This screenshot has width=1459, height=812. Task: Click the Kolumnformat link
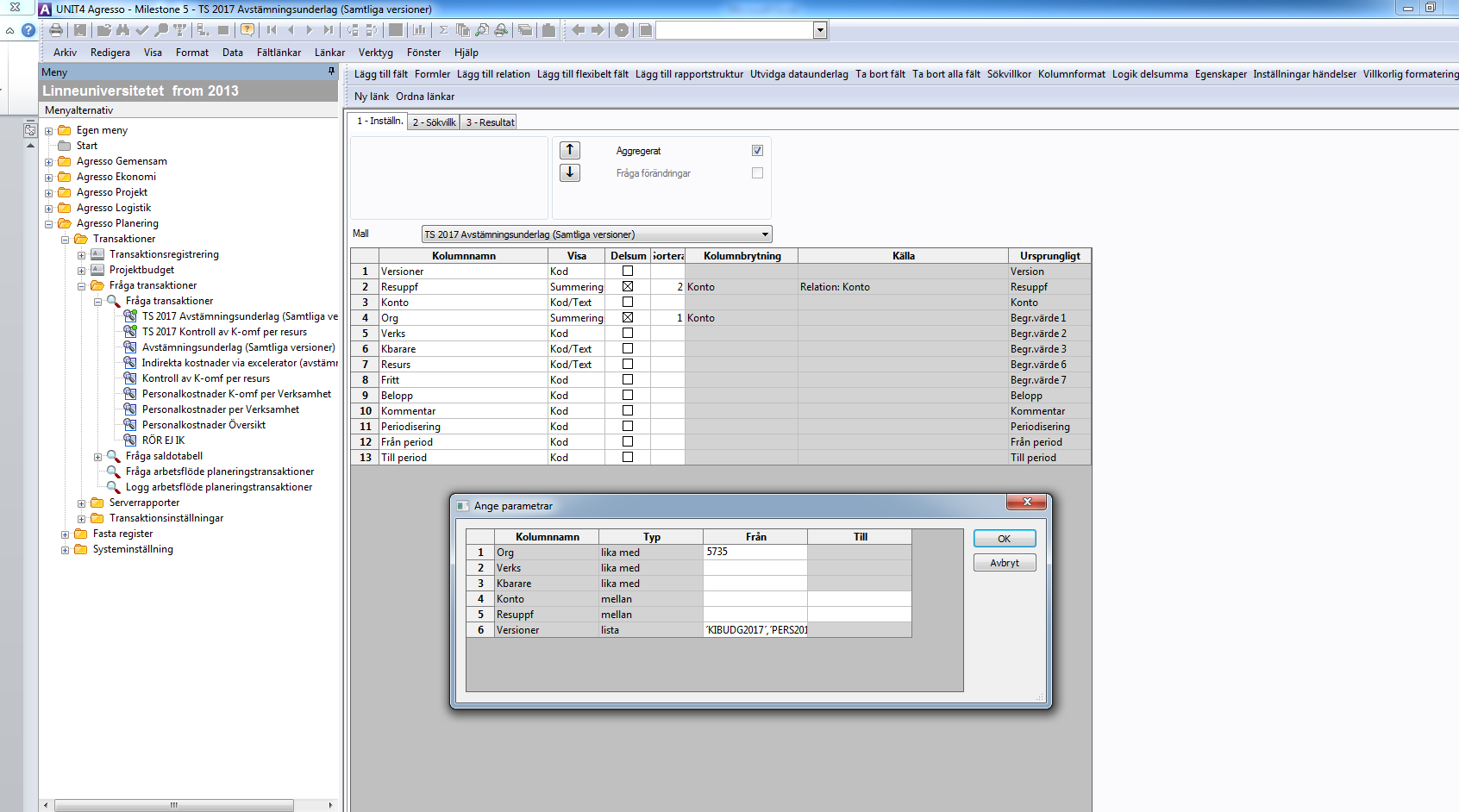[x=1072, y=74]
